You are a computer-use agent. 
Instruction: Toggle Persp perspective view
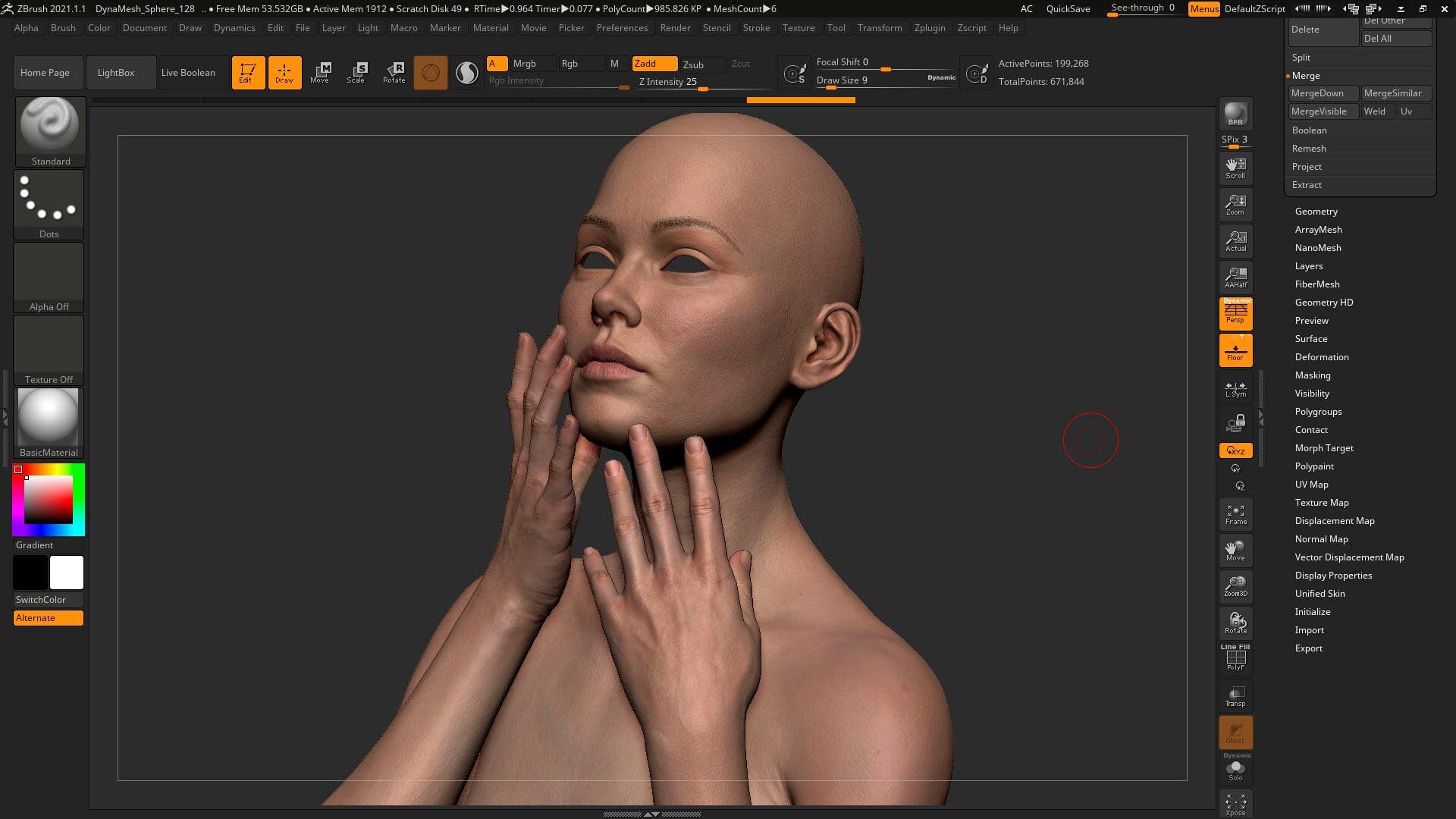click(x=1235, y=314)
